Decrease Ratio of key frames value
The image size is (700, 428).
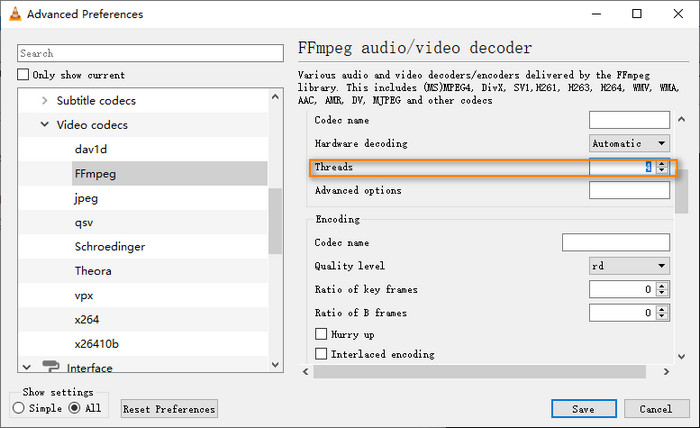click(662, 293)
